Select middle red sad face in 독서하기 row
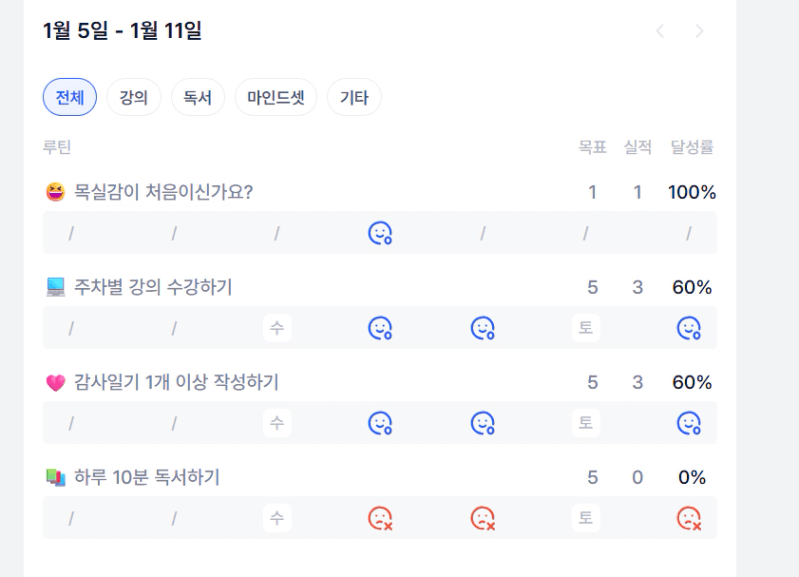The width and height of the screenshot is (799, 577). 483,518
